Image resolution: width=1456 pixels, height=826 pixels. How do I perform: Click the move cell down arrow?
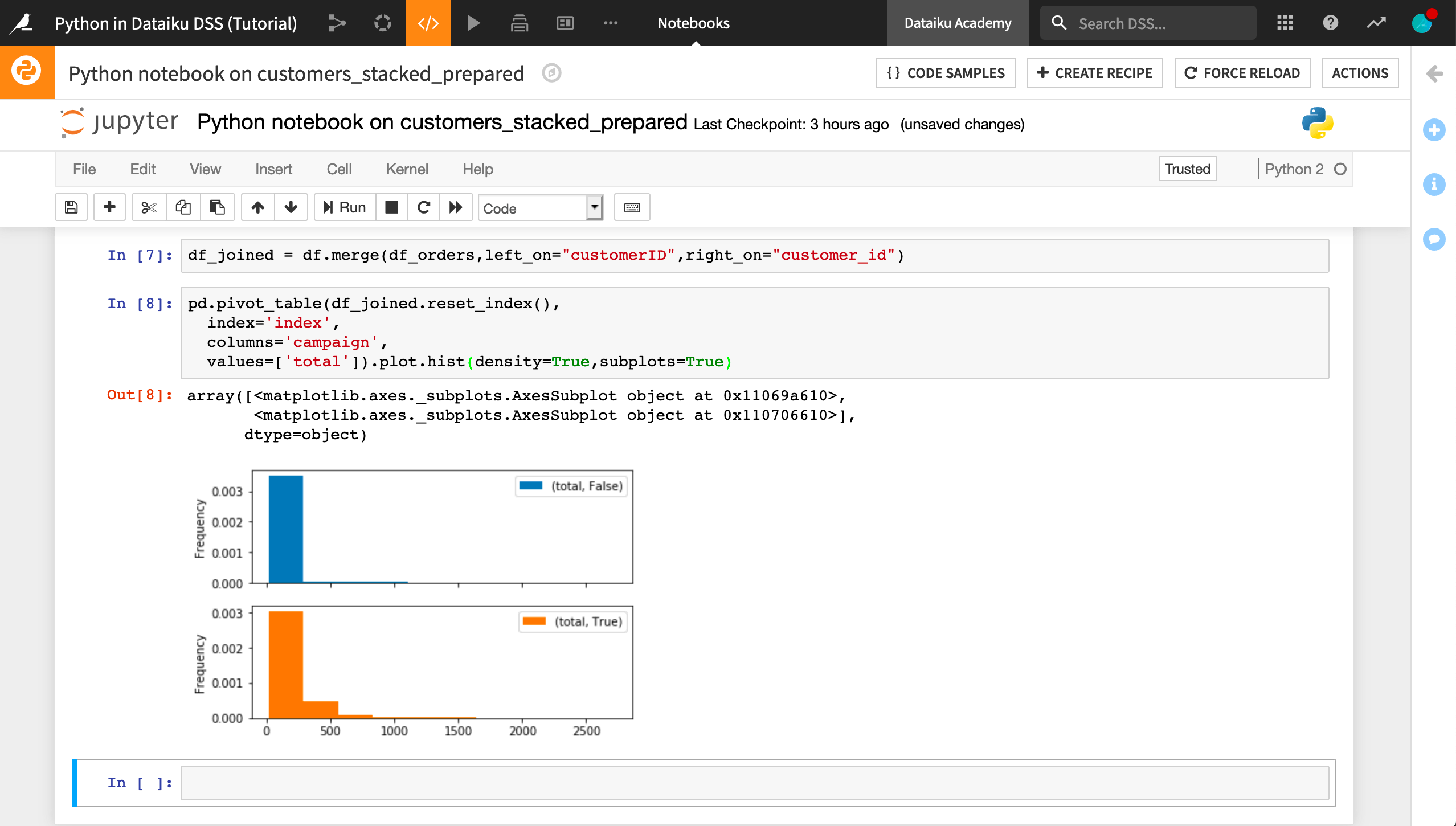tap(290, 208)
